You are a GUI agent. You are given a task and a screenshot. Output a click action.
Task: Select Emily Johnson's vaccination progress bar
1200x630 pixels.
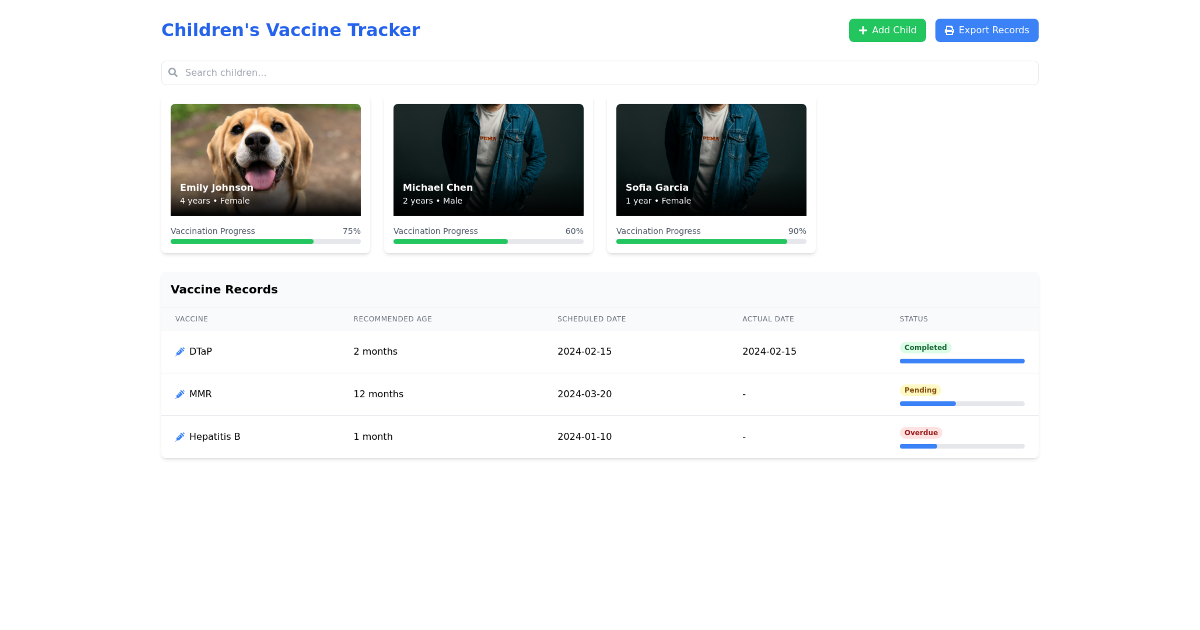[265, 241]
